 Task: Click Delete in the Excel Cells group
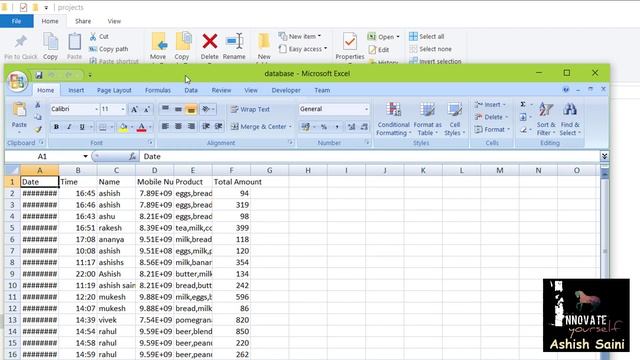pyautogui.click(x=491, y=117)
